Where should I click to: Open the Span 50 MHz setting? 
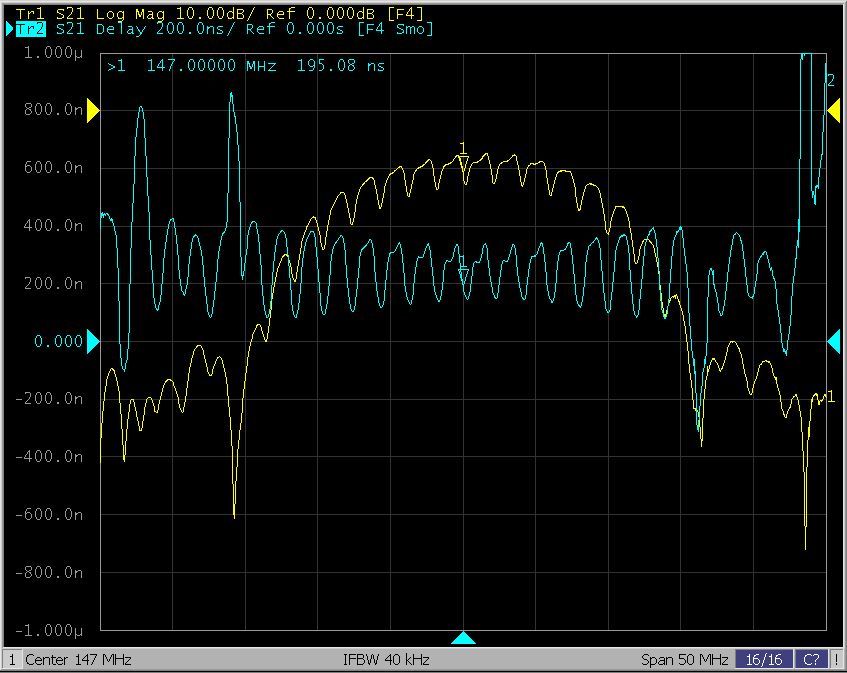coord(684,660)
